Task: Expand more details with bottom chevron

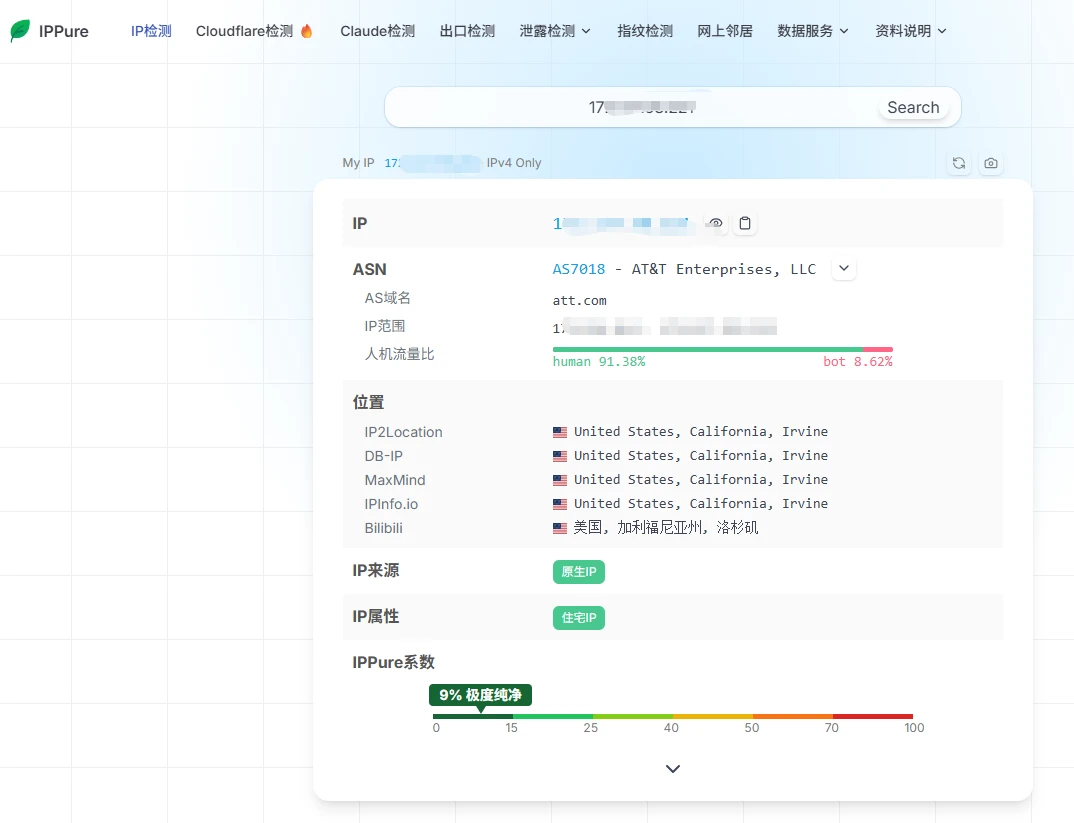Action: 673,769
